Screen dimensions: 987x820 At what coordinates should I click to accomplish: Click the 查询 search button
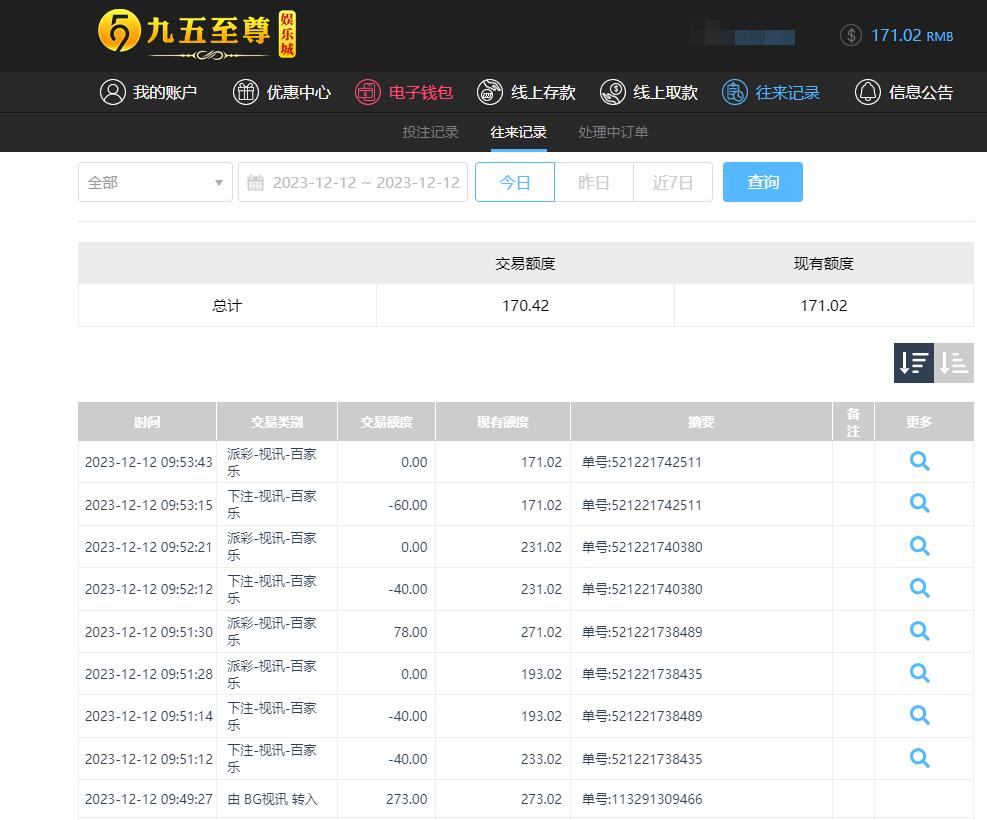pyautogui.click(x=762, y=182)
